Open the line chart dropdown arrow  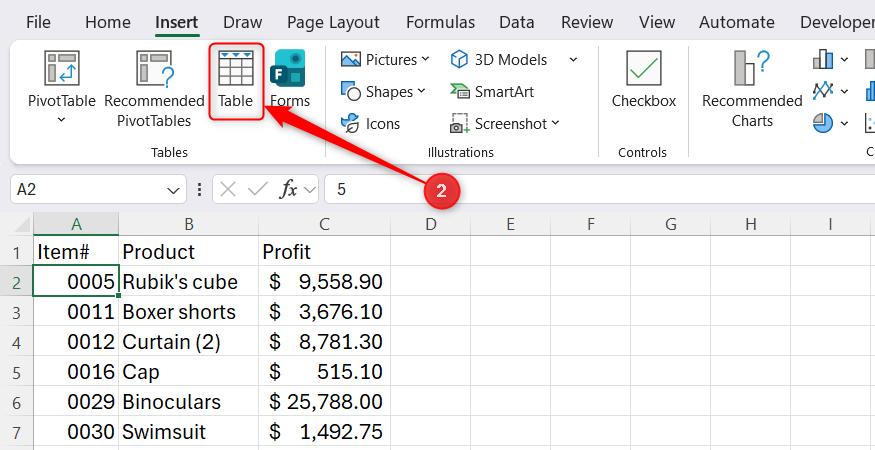(x=844, y=91)
